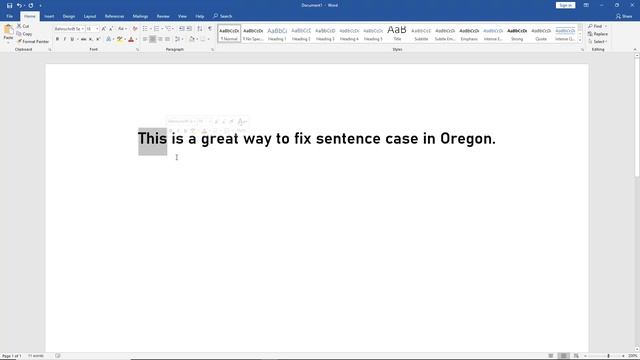This screenshot has width=640, height=360.
Task: Apply the Heading 1 style
Action: tap(277, 33)
